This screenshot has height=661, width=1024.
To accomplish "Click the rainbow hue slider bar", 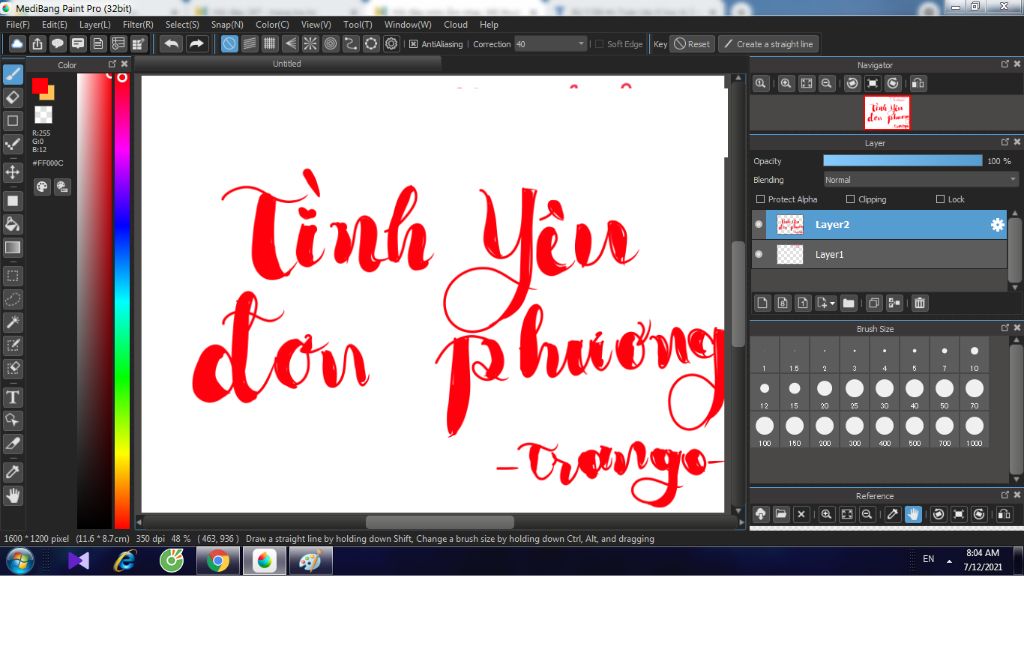I will pyautogui.click(x=122, y=300).
